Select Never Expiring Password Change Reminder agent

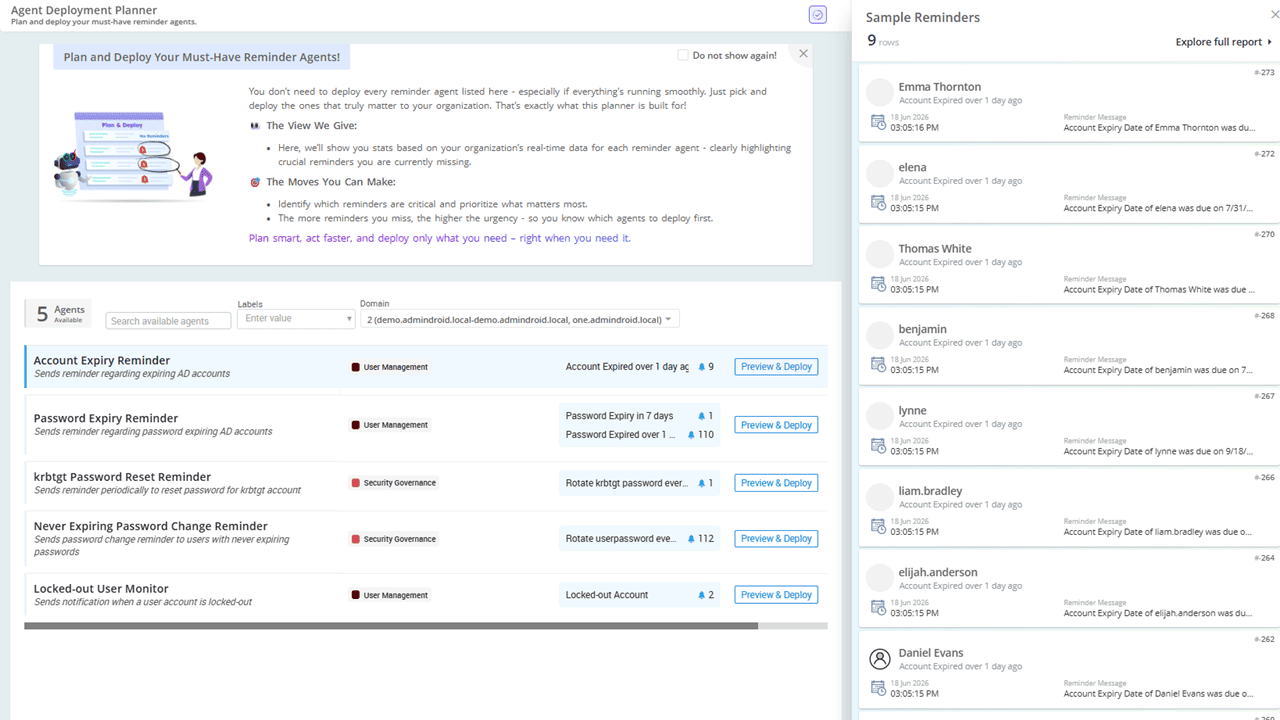click(426, 539)
